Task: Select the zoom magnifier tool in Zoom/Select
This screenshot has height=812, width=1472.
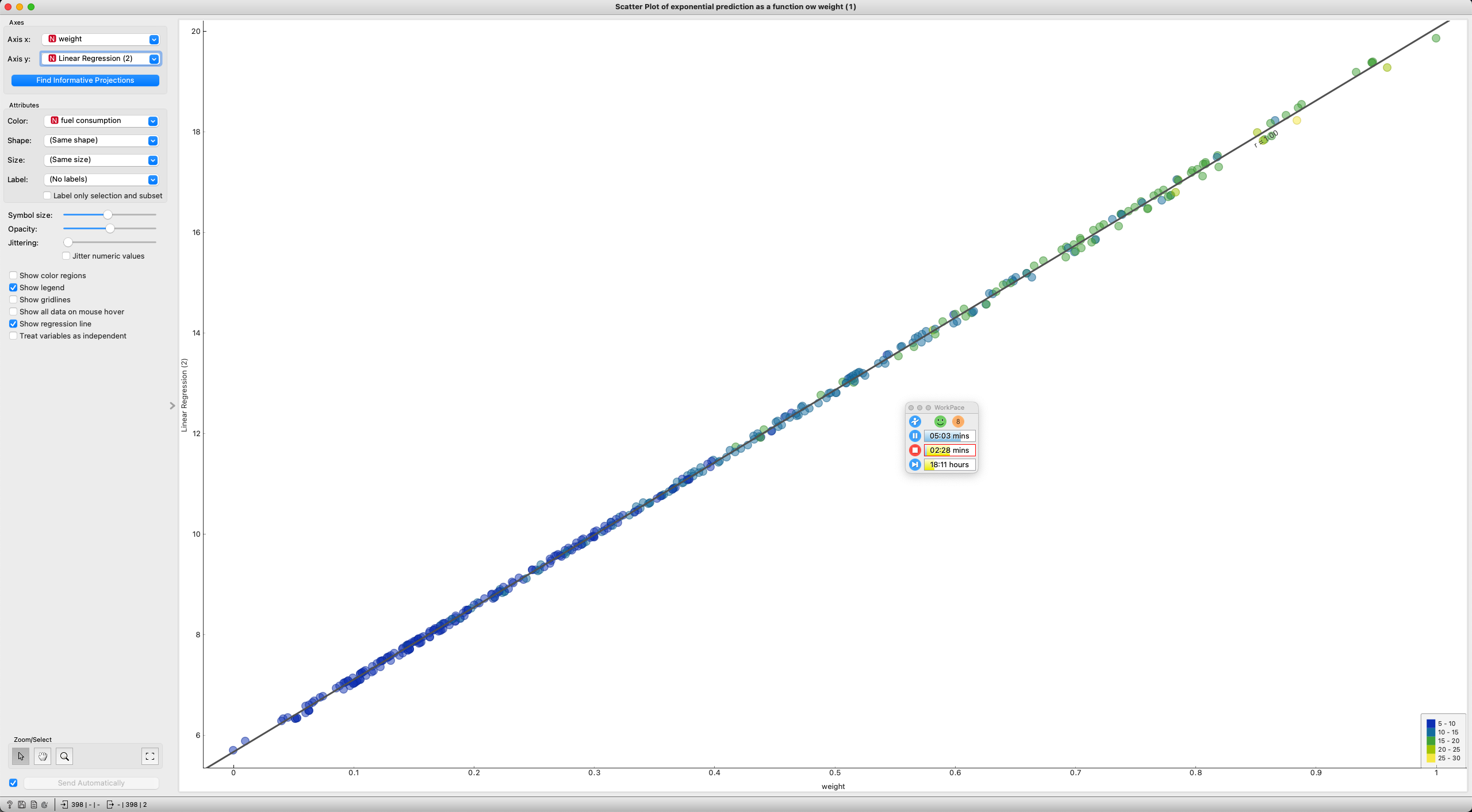Action: pyautogui.click(x=64, y=756)
